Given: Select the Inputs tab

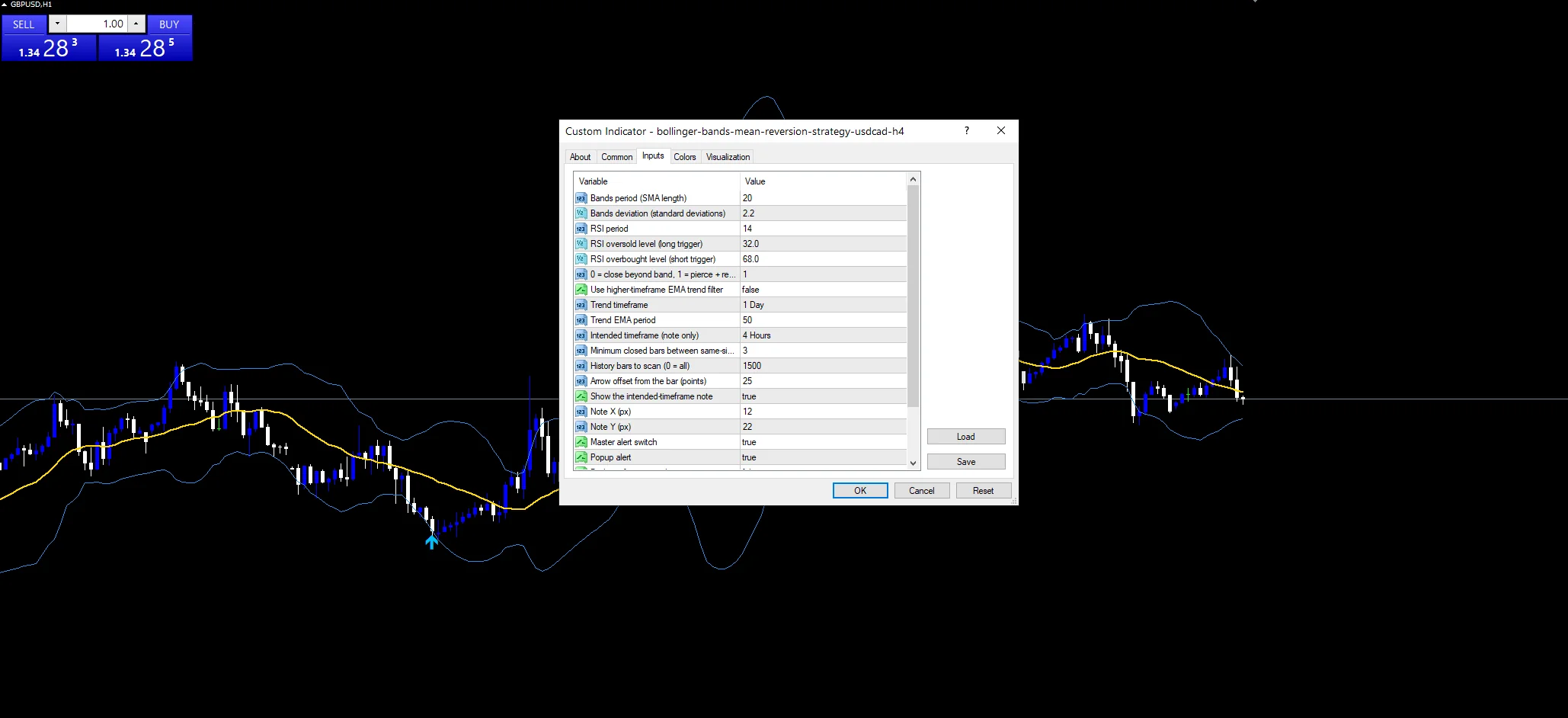Looking at the screenshot, I should click(653, 155).
